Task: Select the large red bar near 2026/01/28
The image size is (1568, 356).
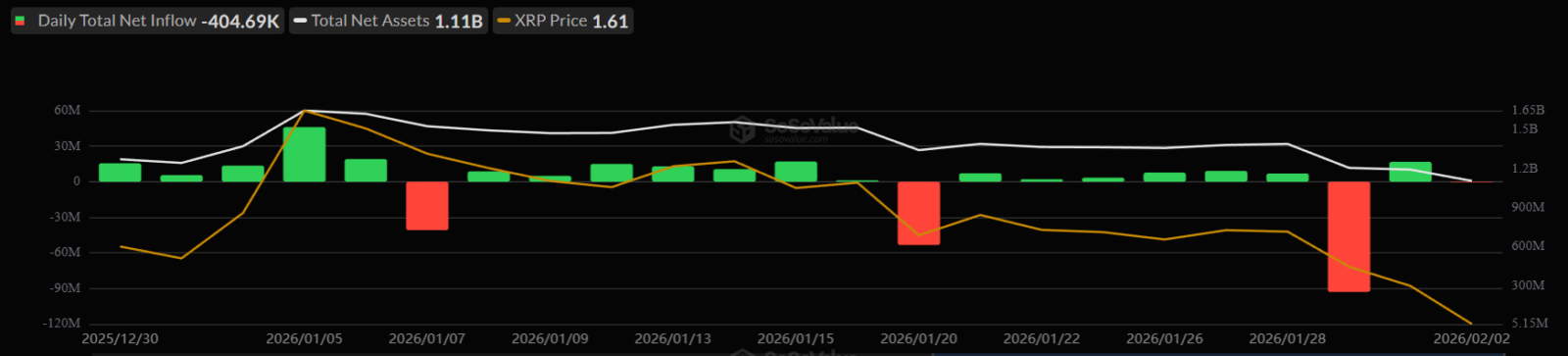Action: pyautogui.click(x=1348, y=236)
